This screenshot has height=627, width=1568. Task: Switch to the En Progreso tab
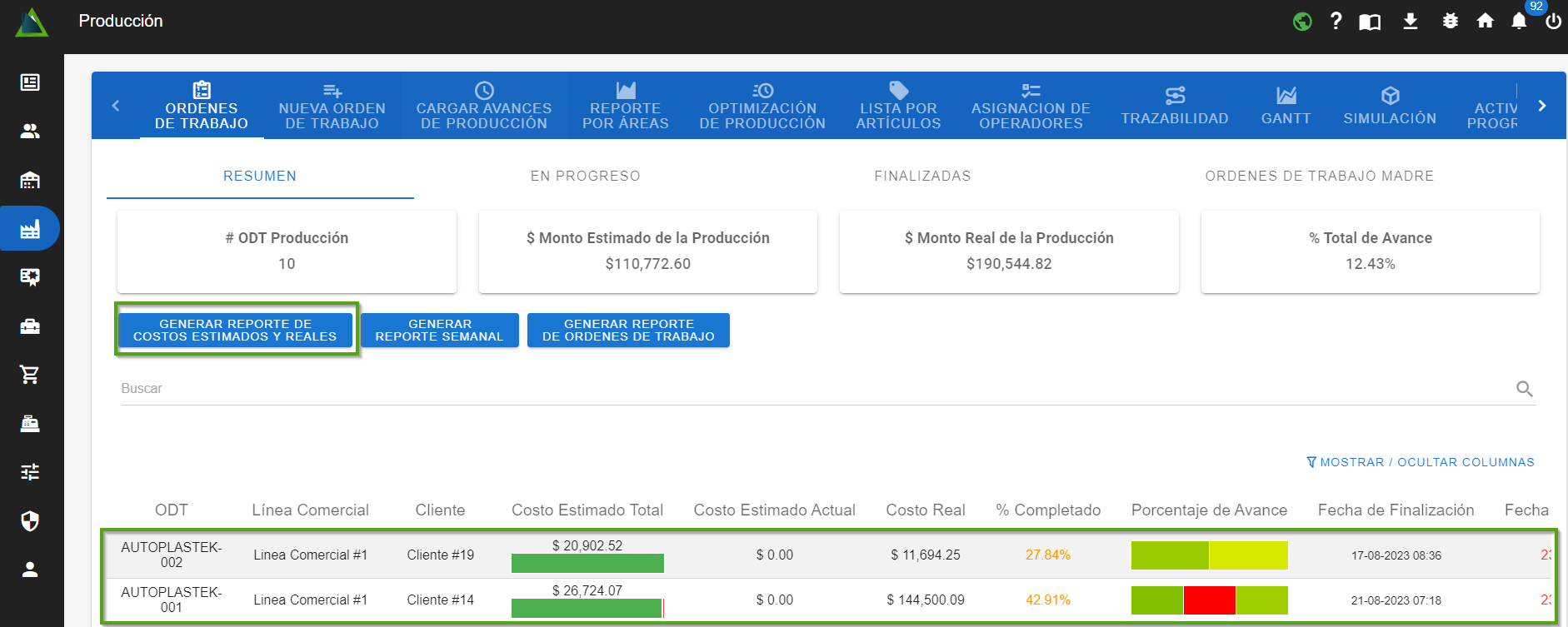(x=585, y=176)
